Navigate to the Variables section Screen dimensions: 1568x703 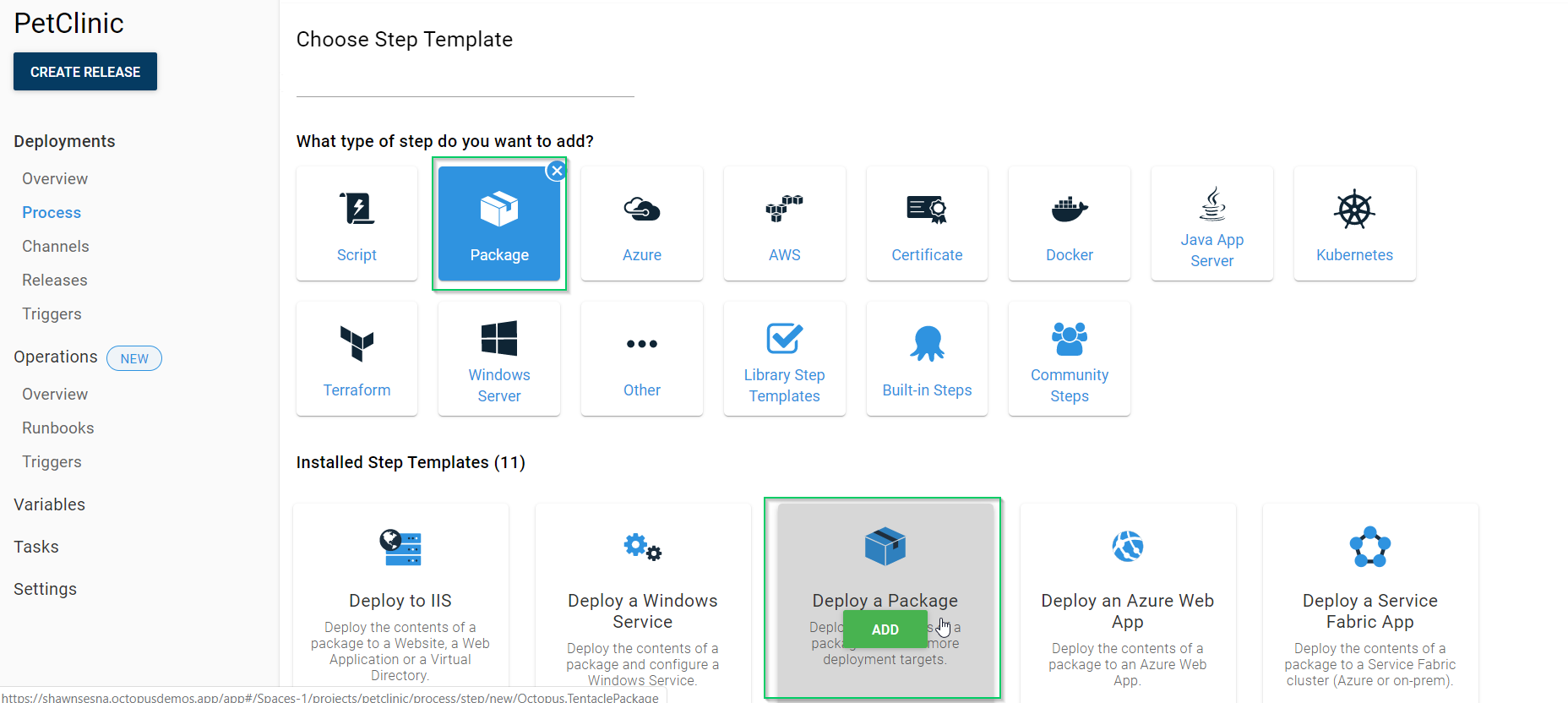point(50,504)
